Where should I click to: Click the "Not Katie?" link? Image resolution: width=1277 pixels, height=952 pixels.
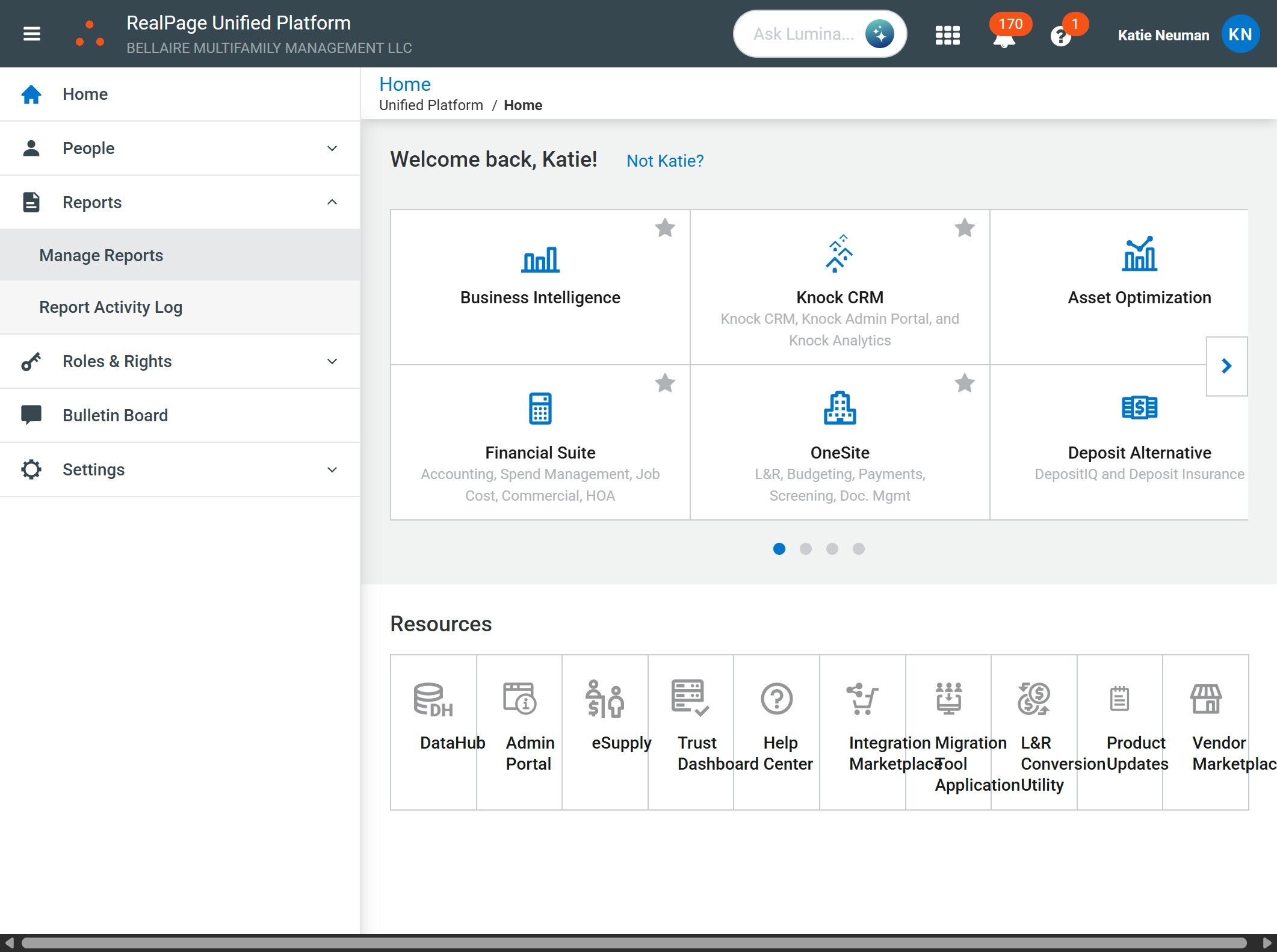(664, 161)
